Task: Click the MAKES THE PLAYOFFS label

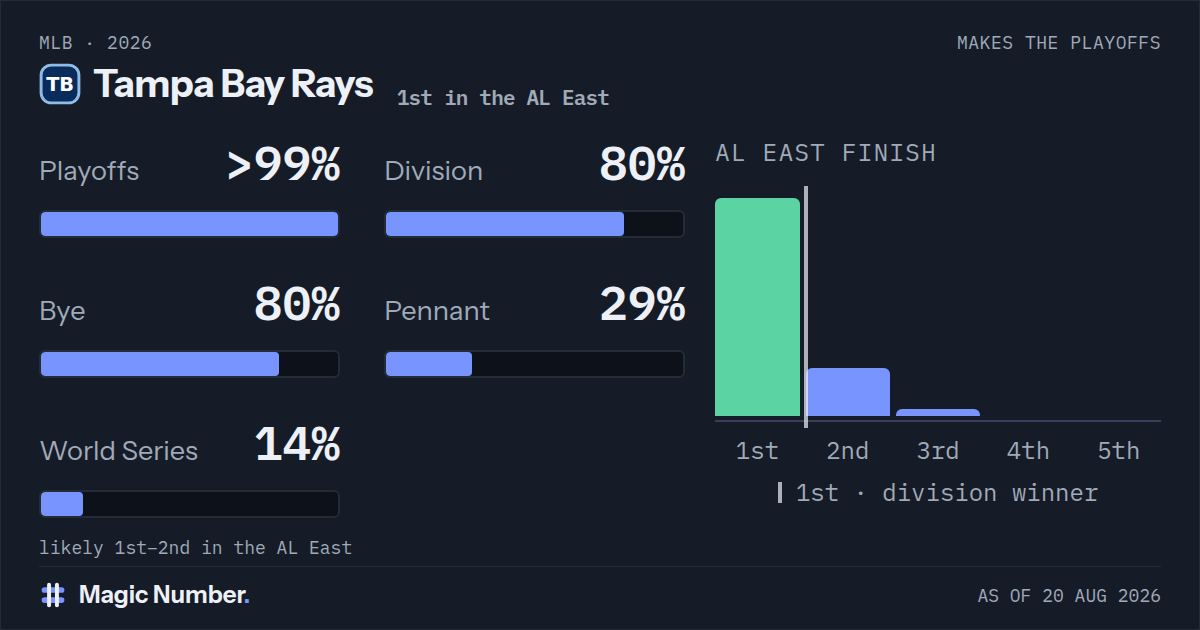Action: 1059,43
